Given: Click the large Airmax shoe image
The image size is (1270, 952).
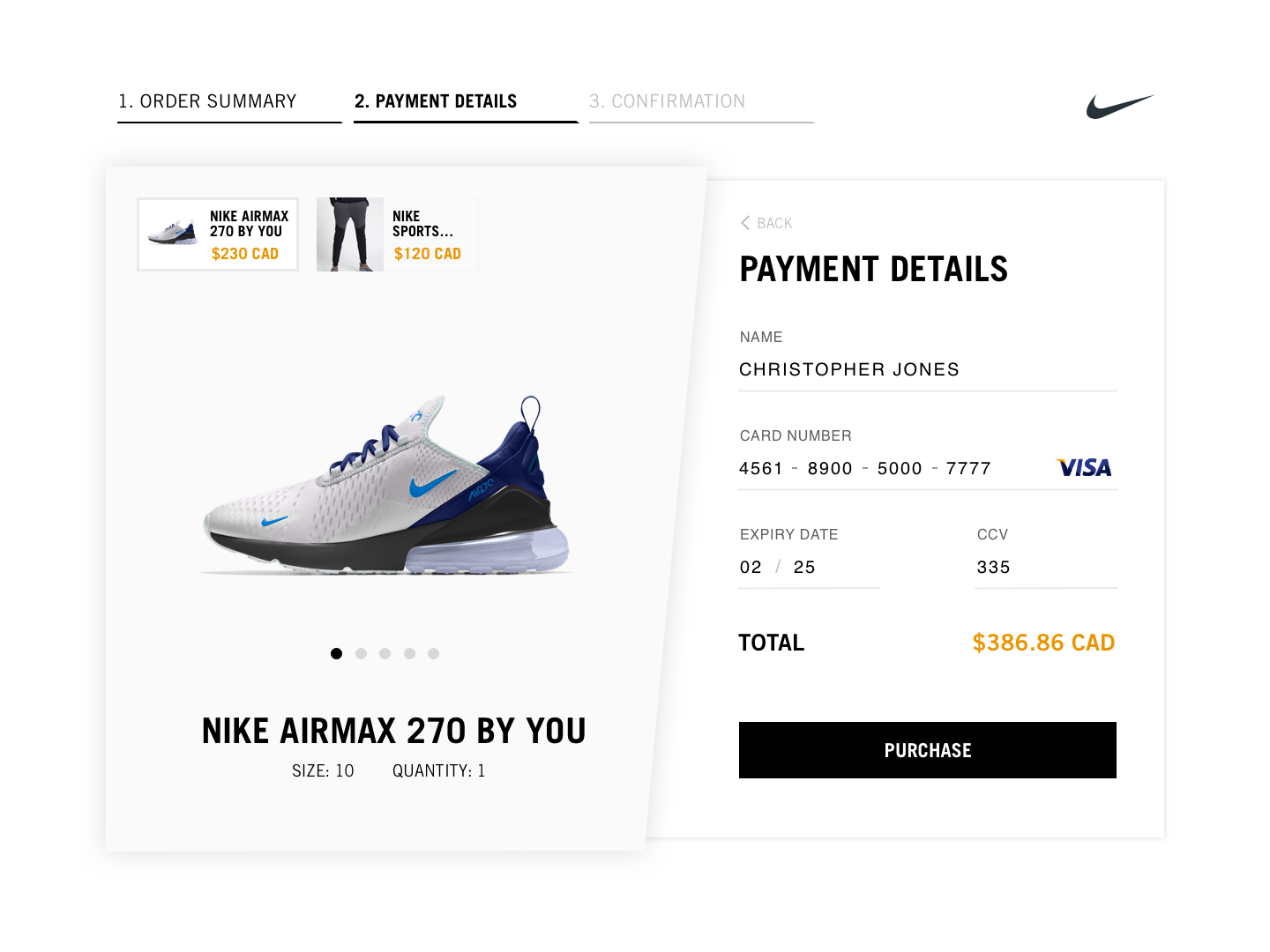Looking at the screenshot, I should click(386, 489).
